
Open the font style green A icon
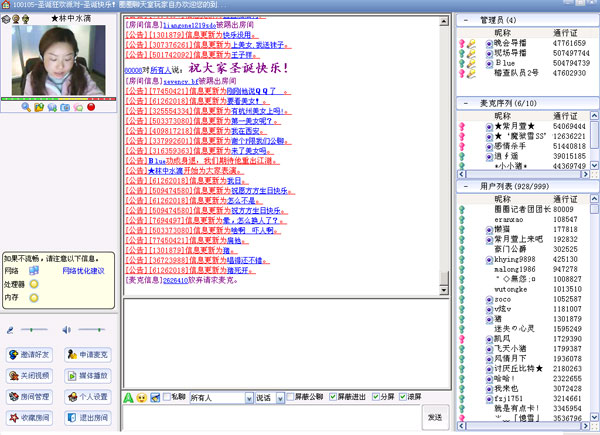coord(129,397)
